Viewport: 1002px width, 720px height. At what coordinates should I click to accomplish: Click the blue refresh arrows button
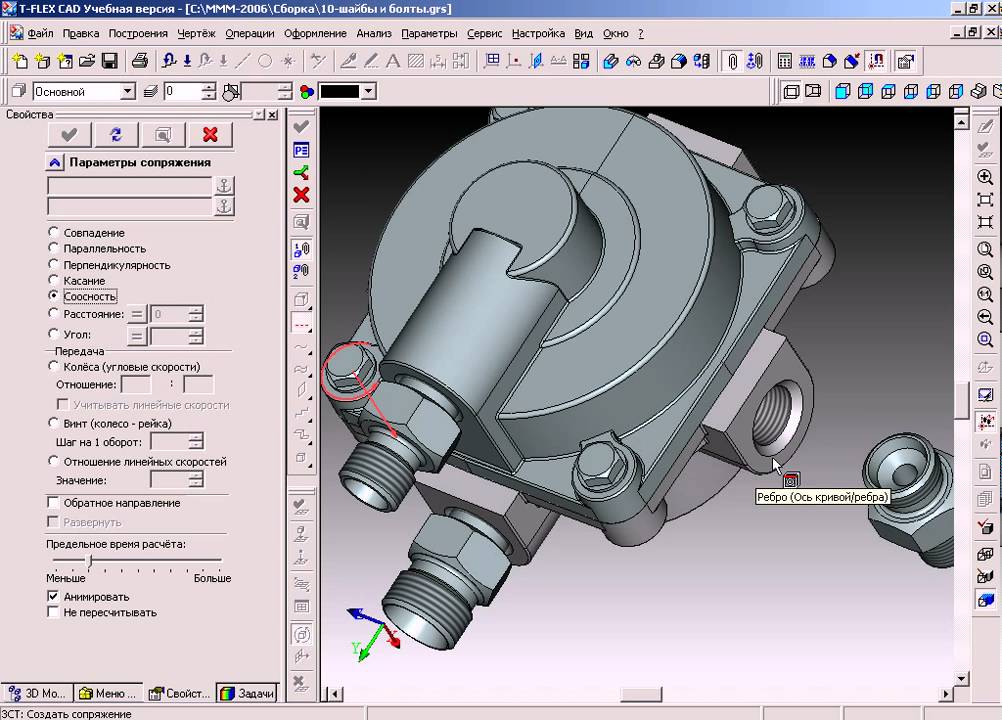116,135
